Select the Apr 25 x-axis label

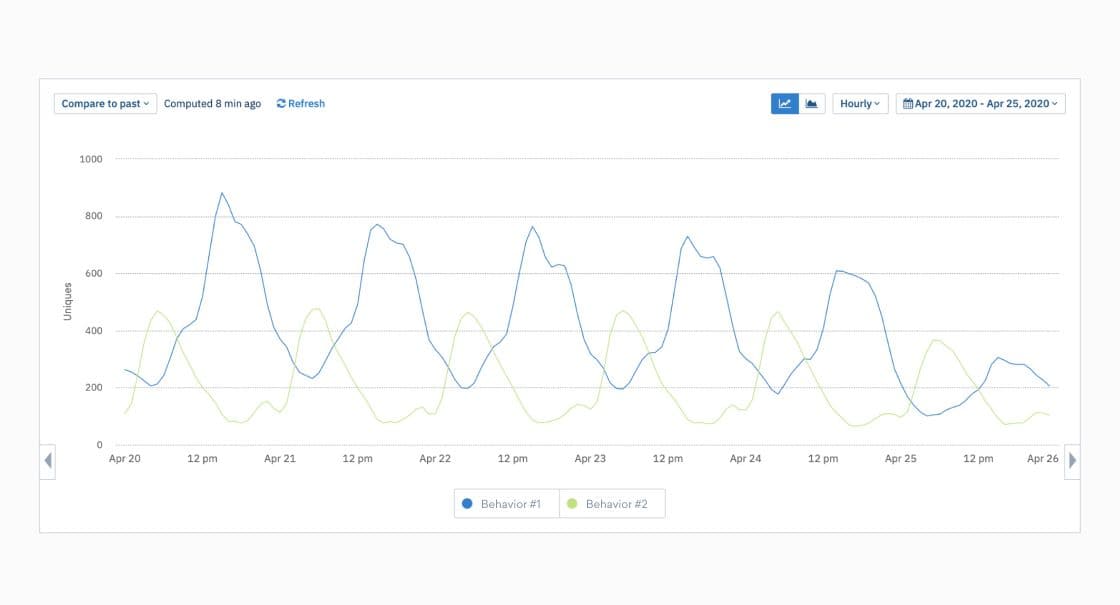[900, 459]
